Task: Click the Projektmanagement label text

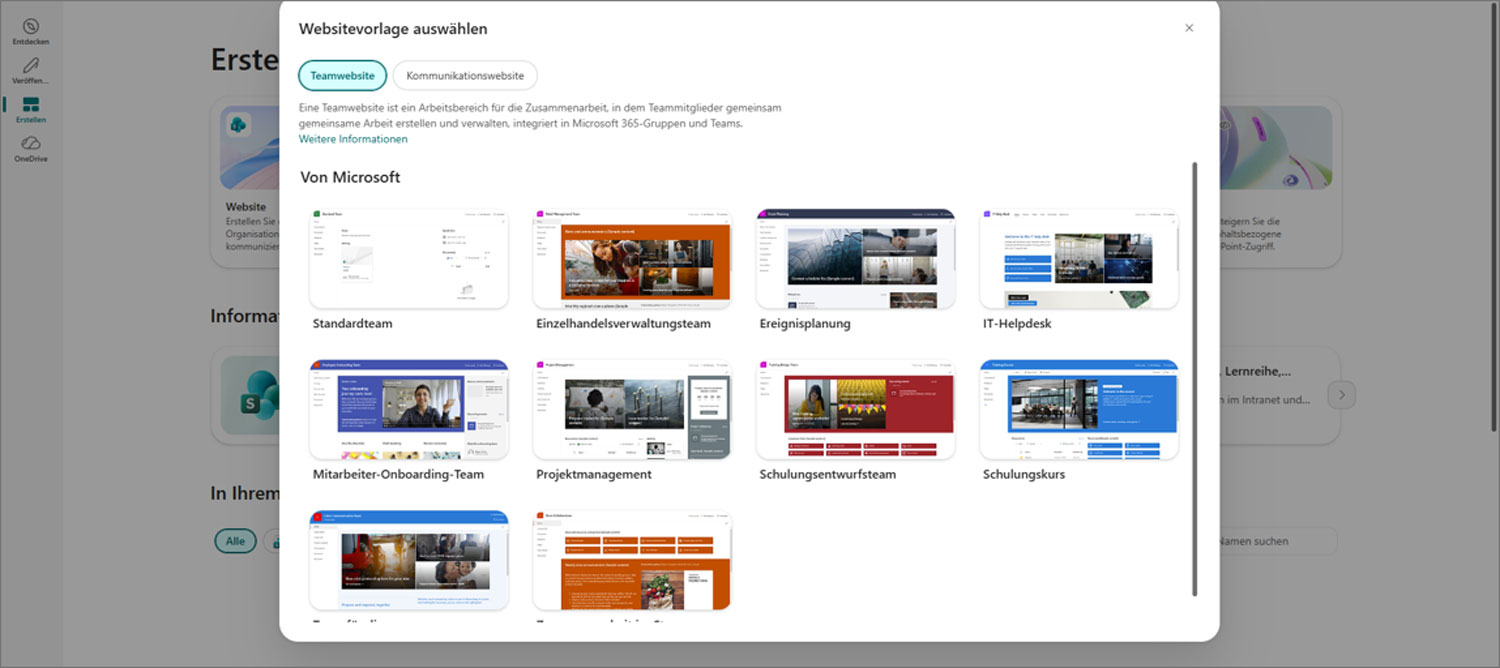Action: pos(594,475)
